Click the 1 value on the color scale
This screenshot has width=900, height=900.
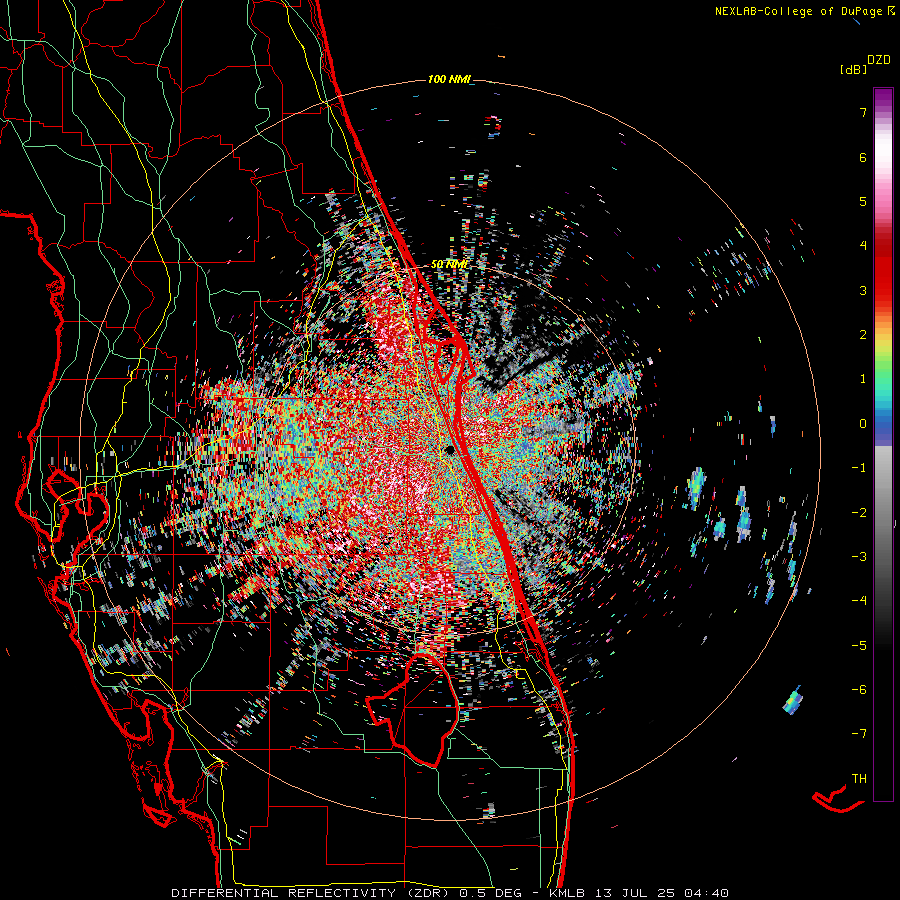[863, 379]
